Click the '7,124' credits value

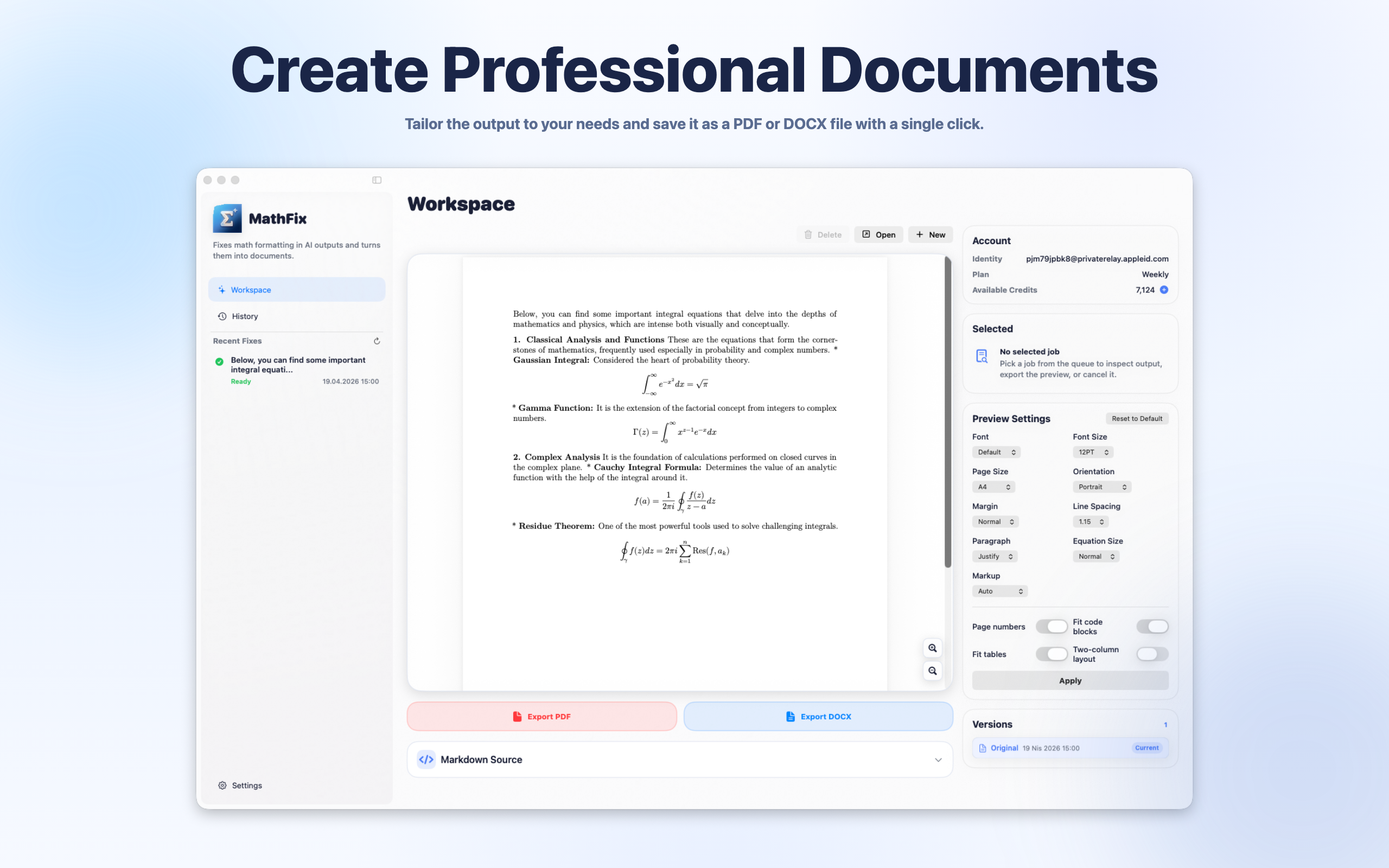(1144, 290)
